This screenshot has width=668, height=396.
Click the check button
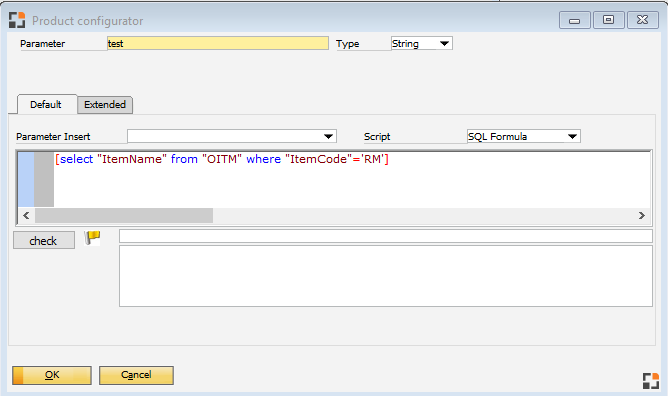pos(43,241)
